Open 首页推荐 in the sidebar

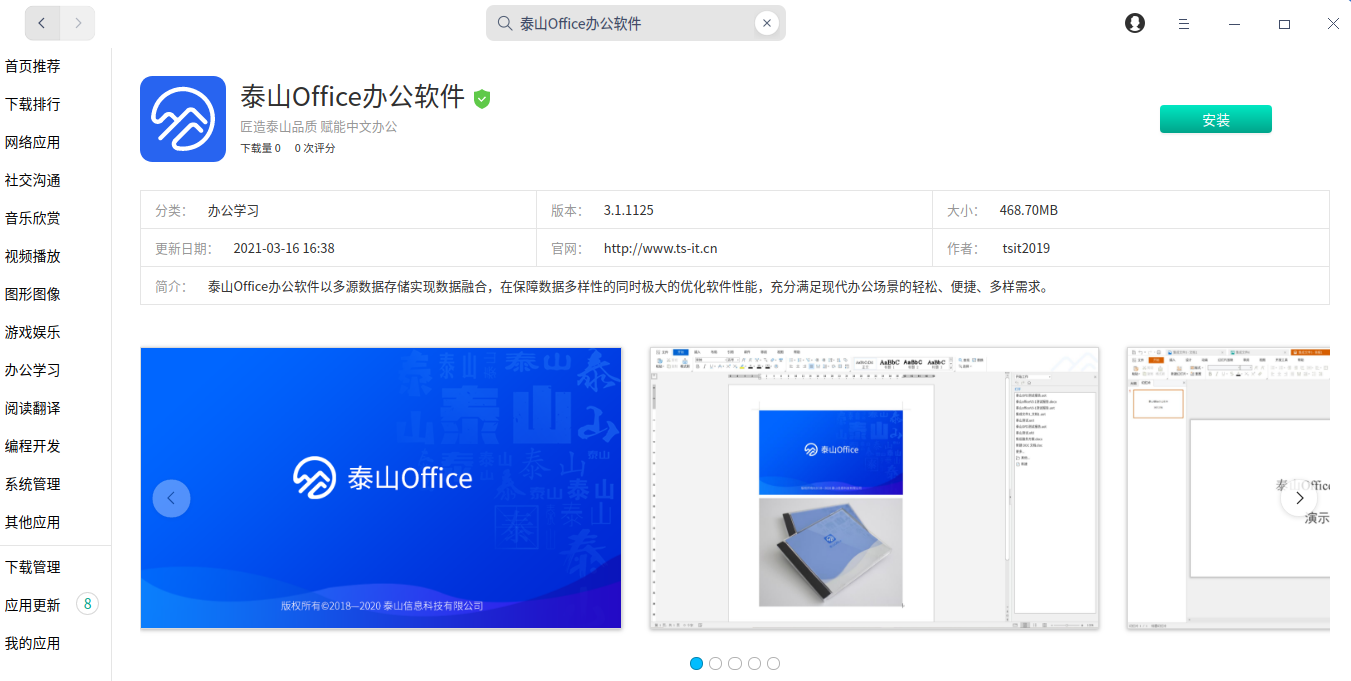coord(33,66)
